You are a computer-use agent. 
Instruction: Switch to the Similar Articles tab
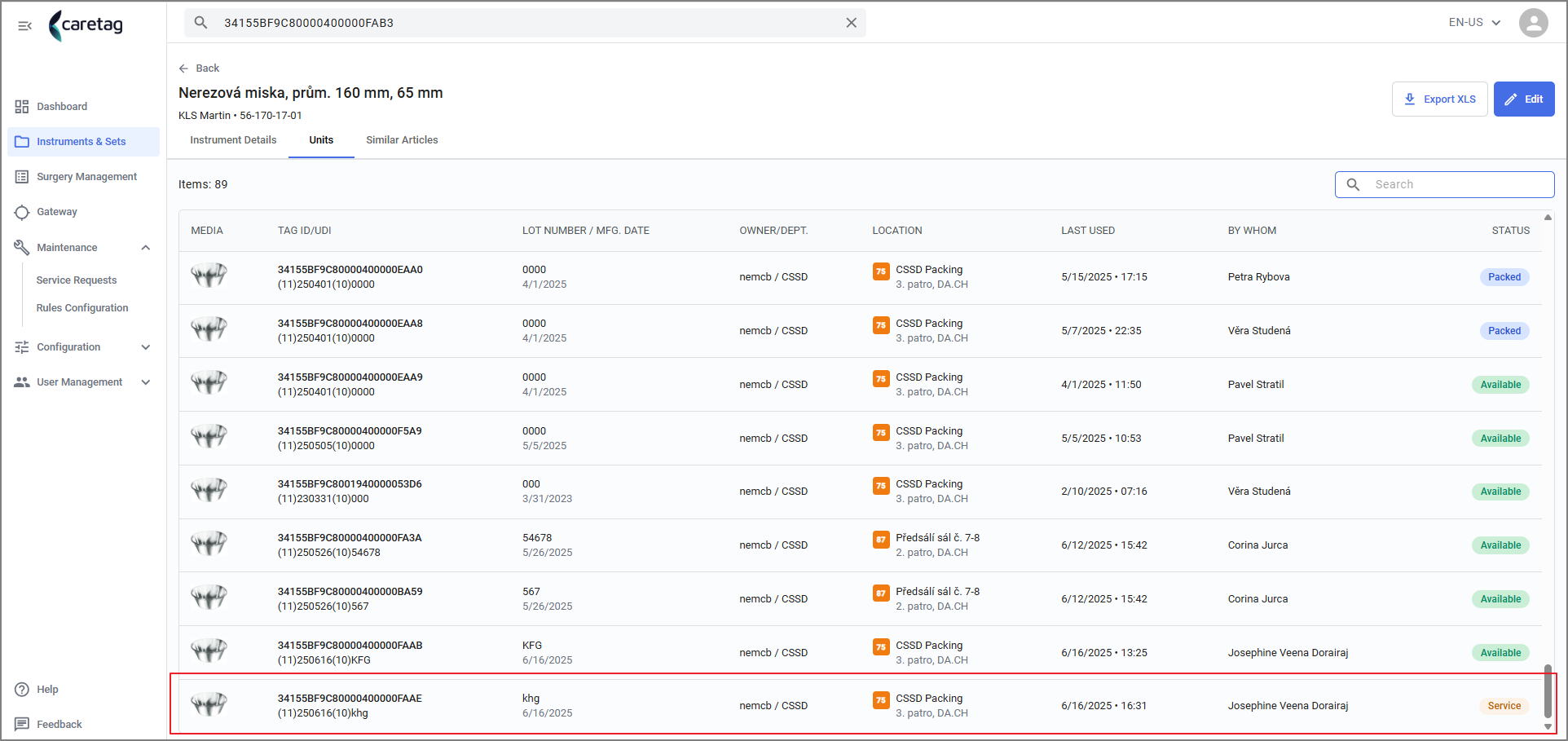tap(402, 140)
